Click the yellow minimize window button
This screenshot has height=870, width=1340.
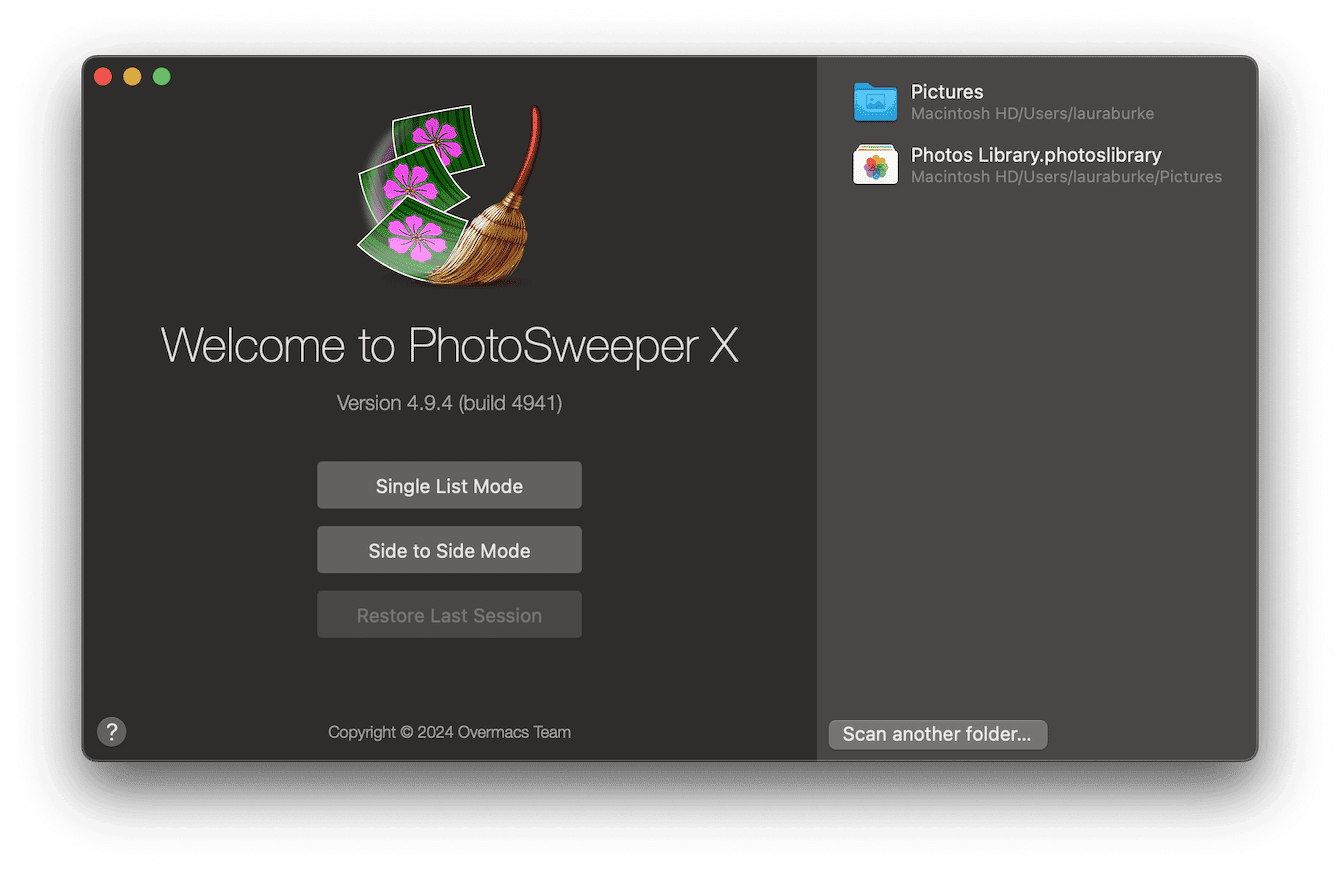[x=132, y=75]
